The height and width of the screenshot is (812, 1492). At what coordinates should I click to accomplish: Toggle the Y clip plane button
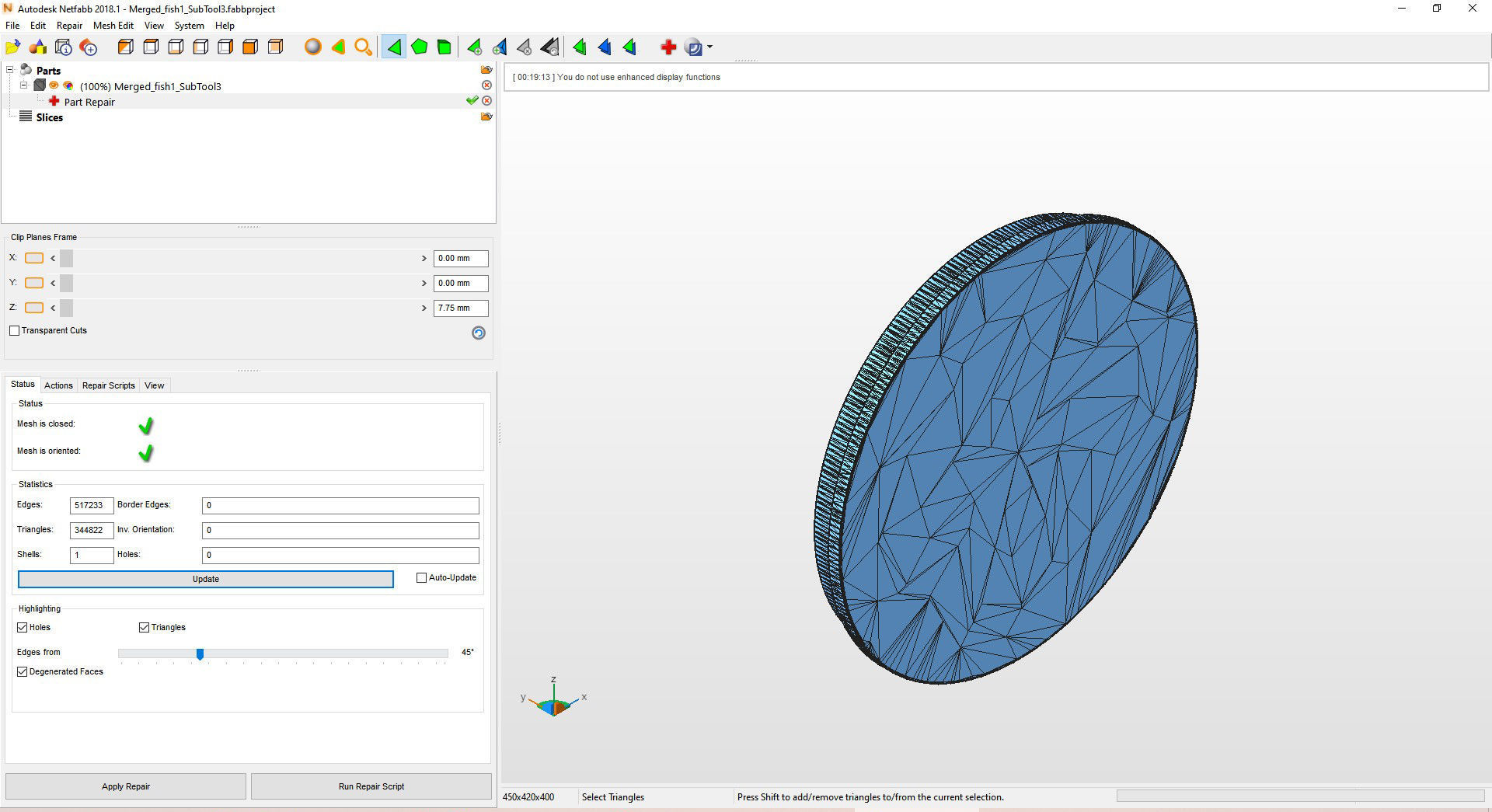[34, 283]
